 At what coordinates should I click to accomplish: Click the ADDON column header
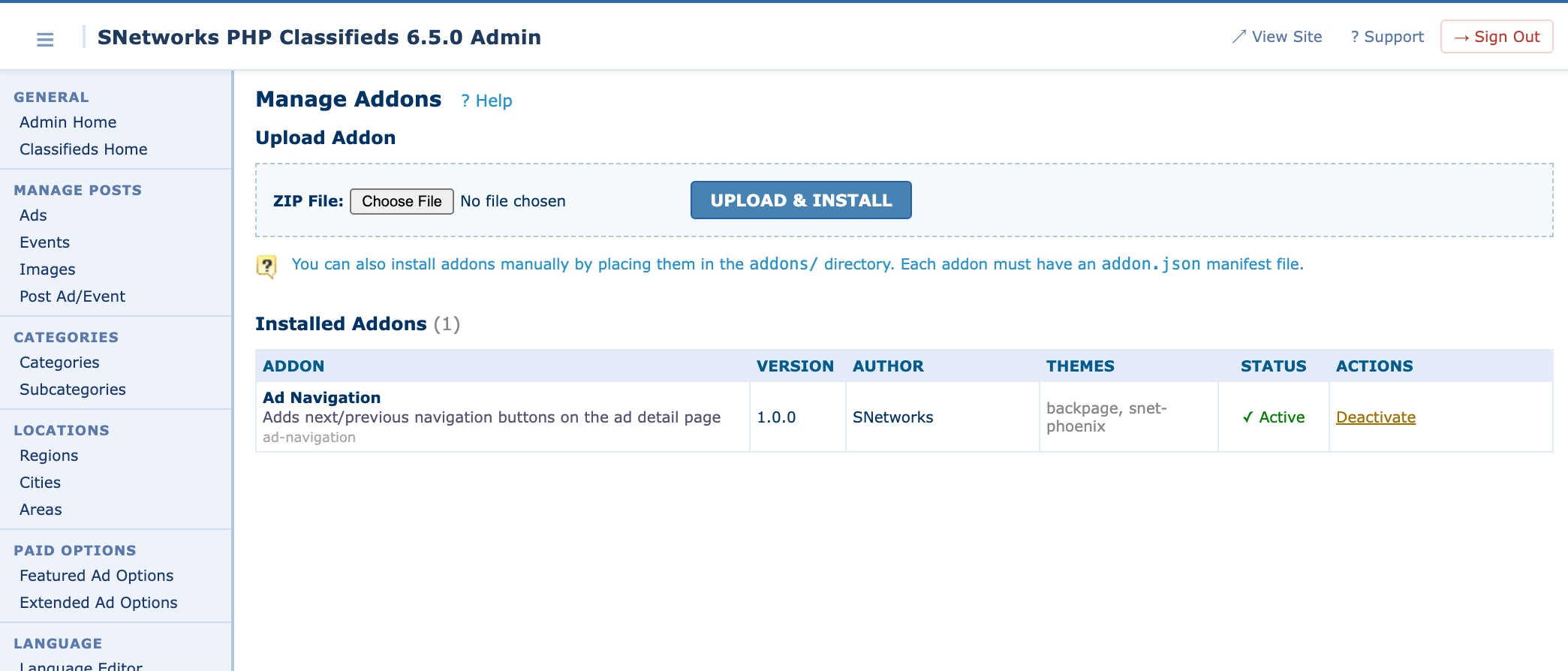point(293,366)
